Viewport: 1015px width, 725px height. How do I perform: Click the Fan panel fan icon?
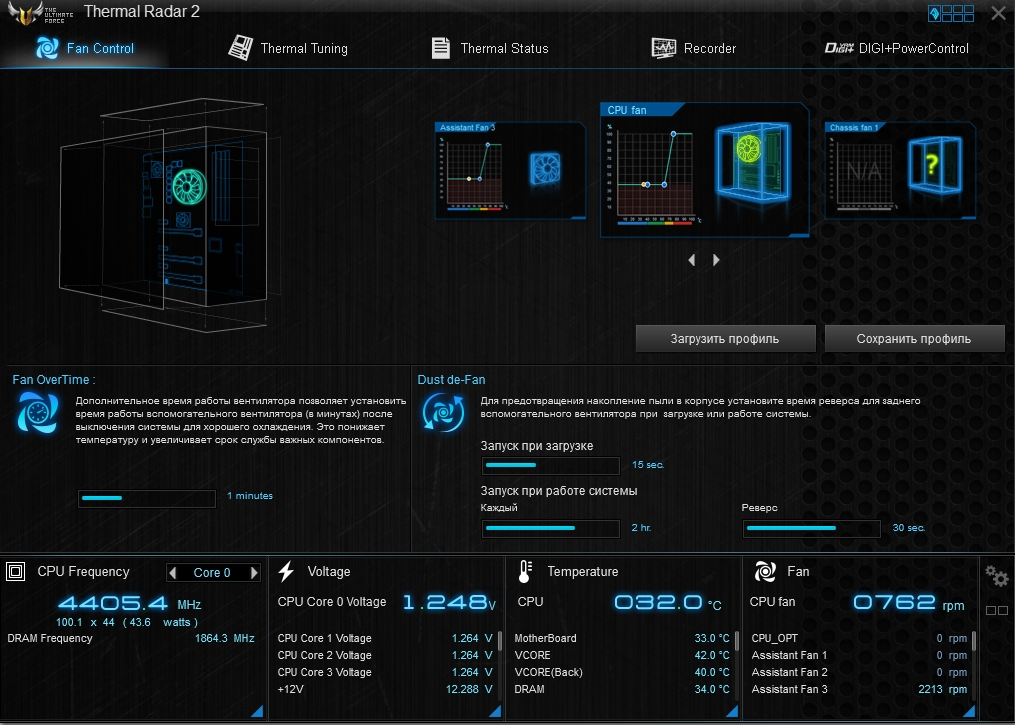765,572
